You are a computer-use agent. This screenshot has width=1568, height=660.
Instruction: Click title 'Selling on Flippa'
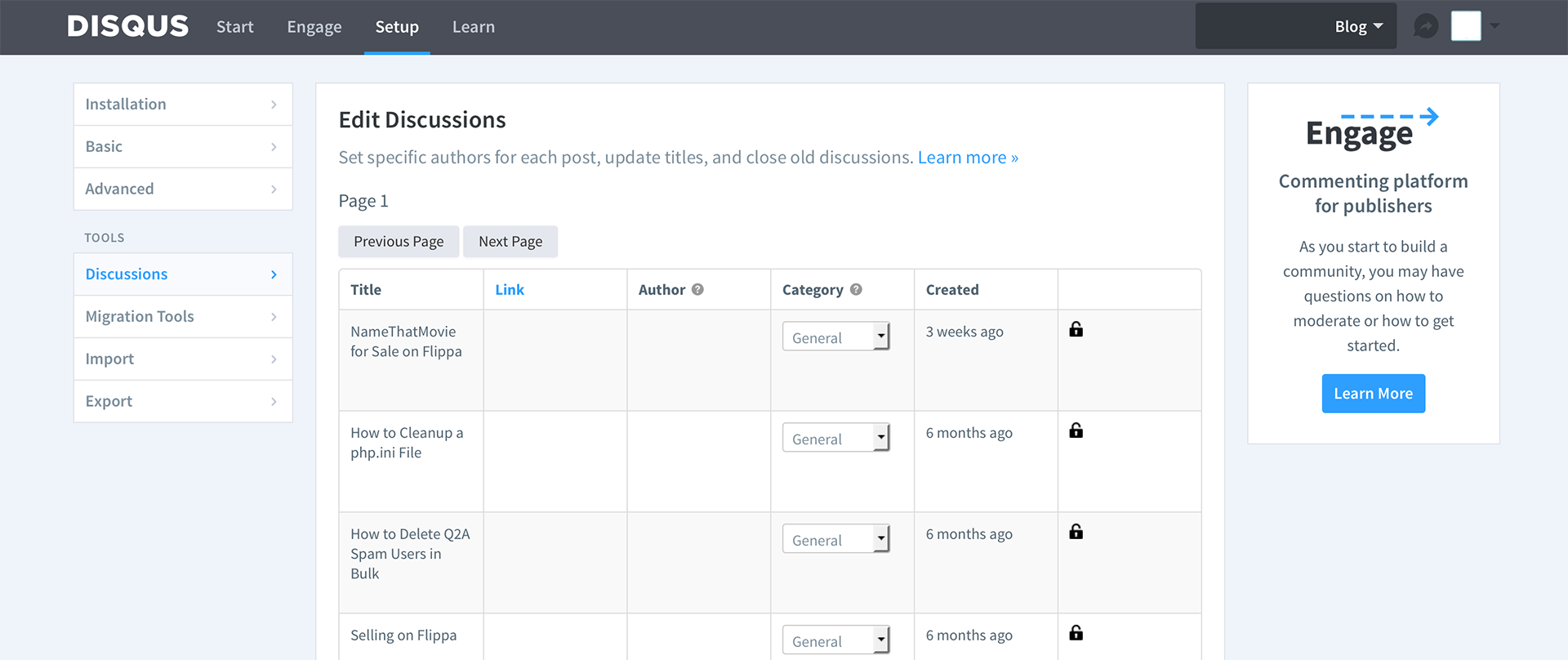[x=403, y=635]
